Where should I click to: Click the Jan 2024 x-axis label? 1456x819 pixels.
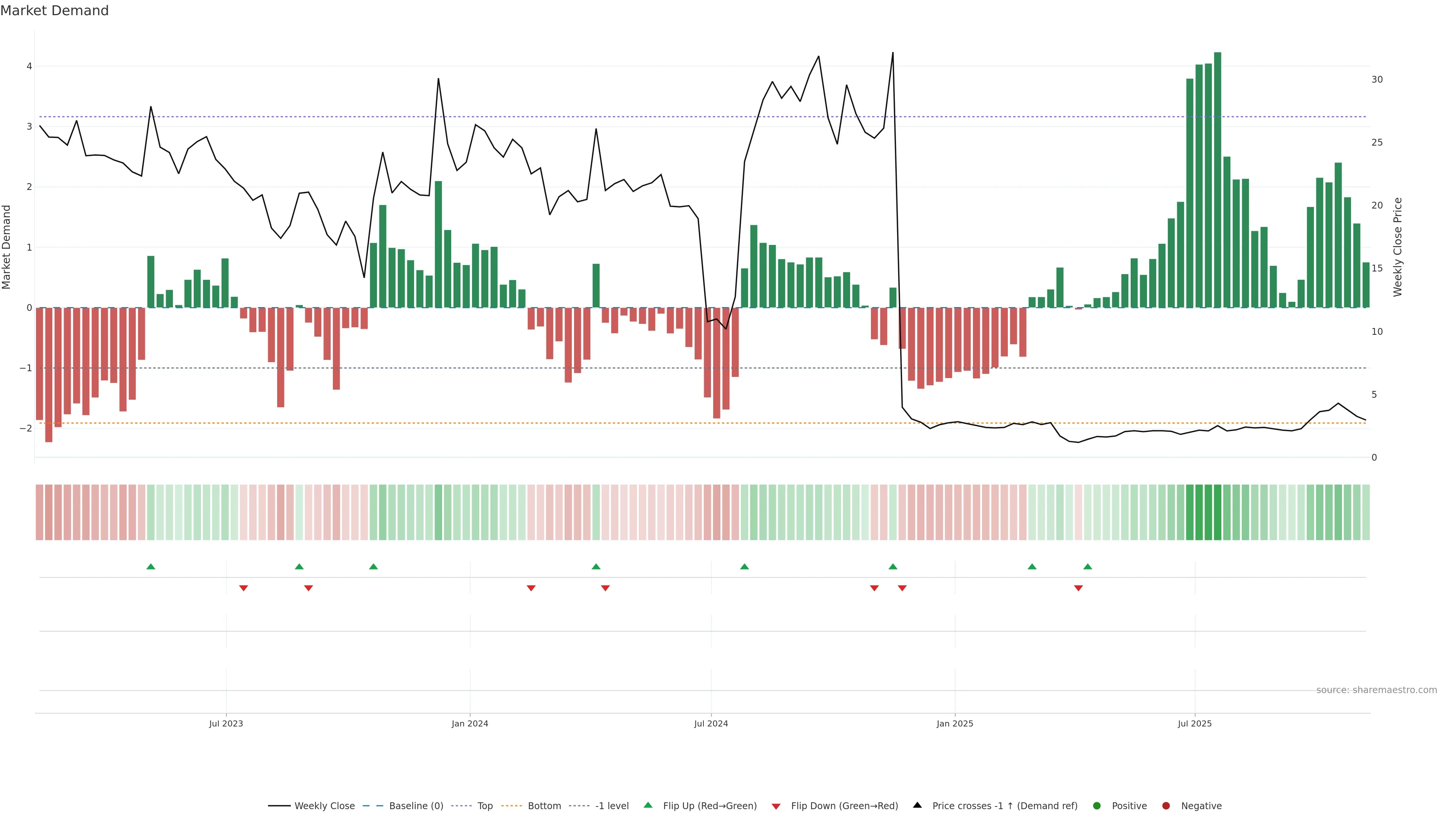click(x=470, y=723)
